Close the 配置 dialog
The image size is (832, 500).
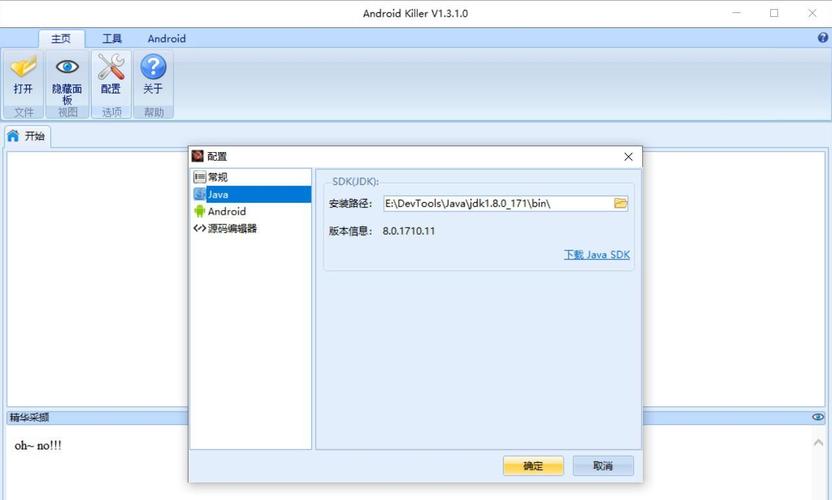[x=629, y=157]
